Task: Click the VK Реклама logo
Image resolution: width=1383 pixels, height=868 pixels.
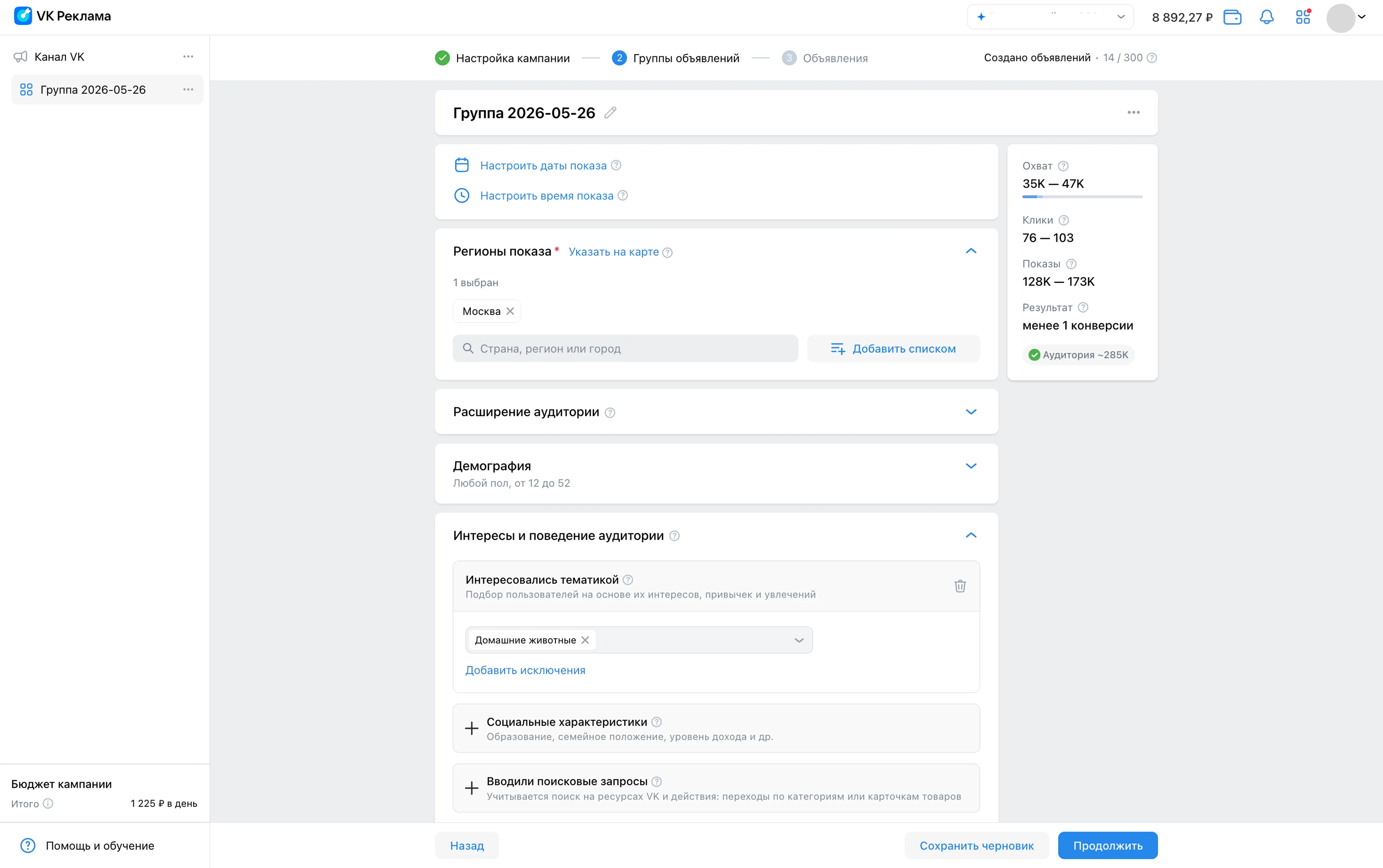Action: click(62, 16)
